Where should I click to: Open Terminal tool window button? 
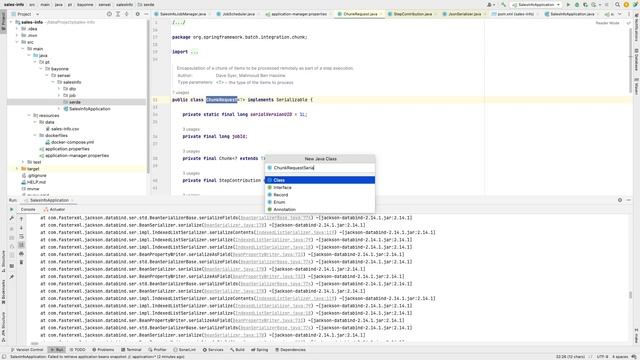[x=131, y=350]
